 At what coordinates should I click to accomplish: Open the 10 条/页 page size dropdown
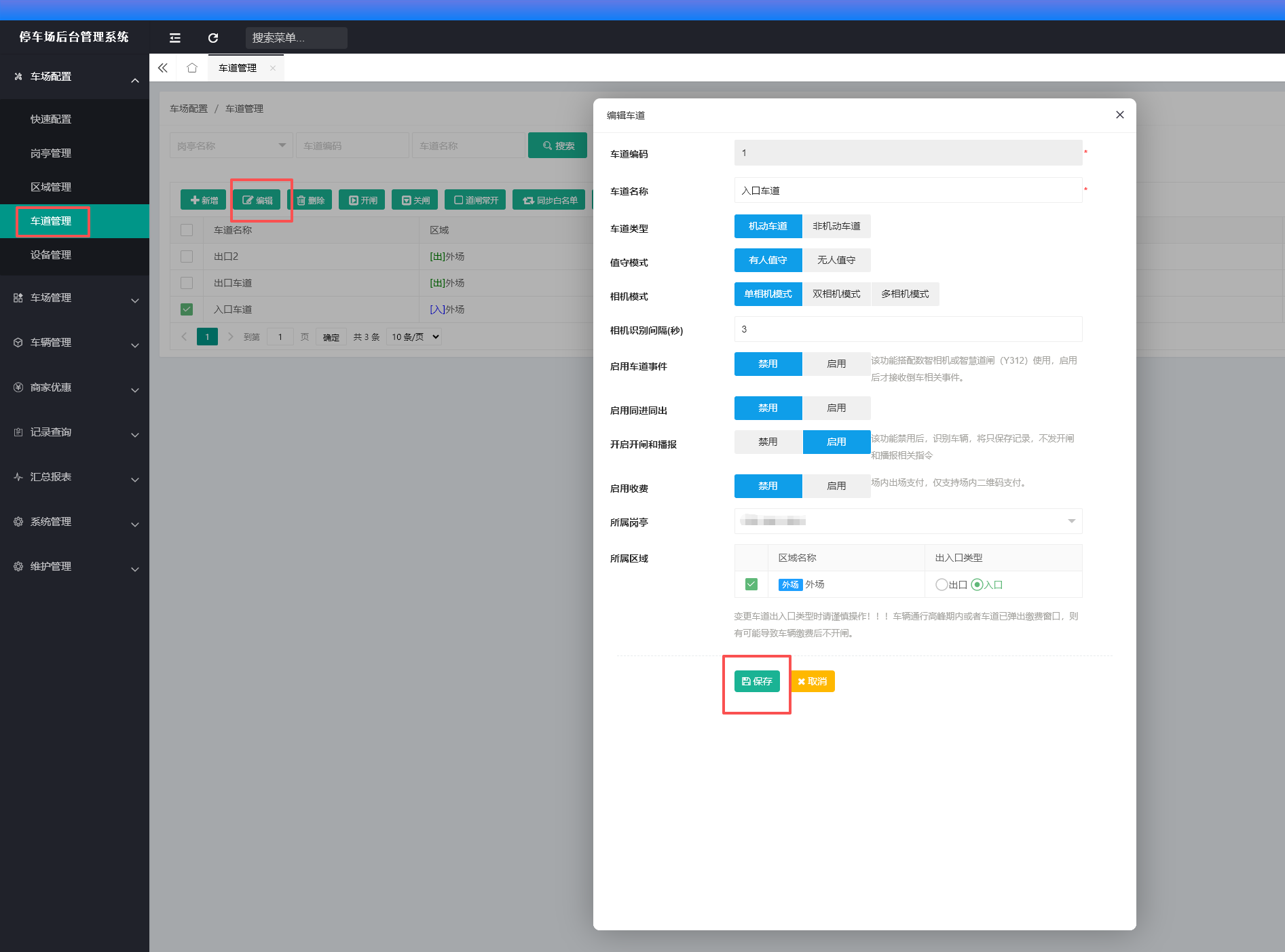414,337
